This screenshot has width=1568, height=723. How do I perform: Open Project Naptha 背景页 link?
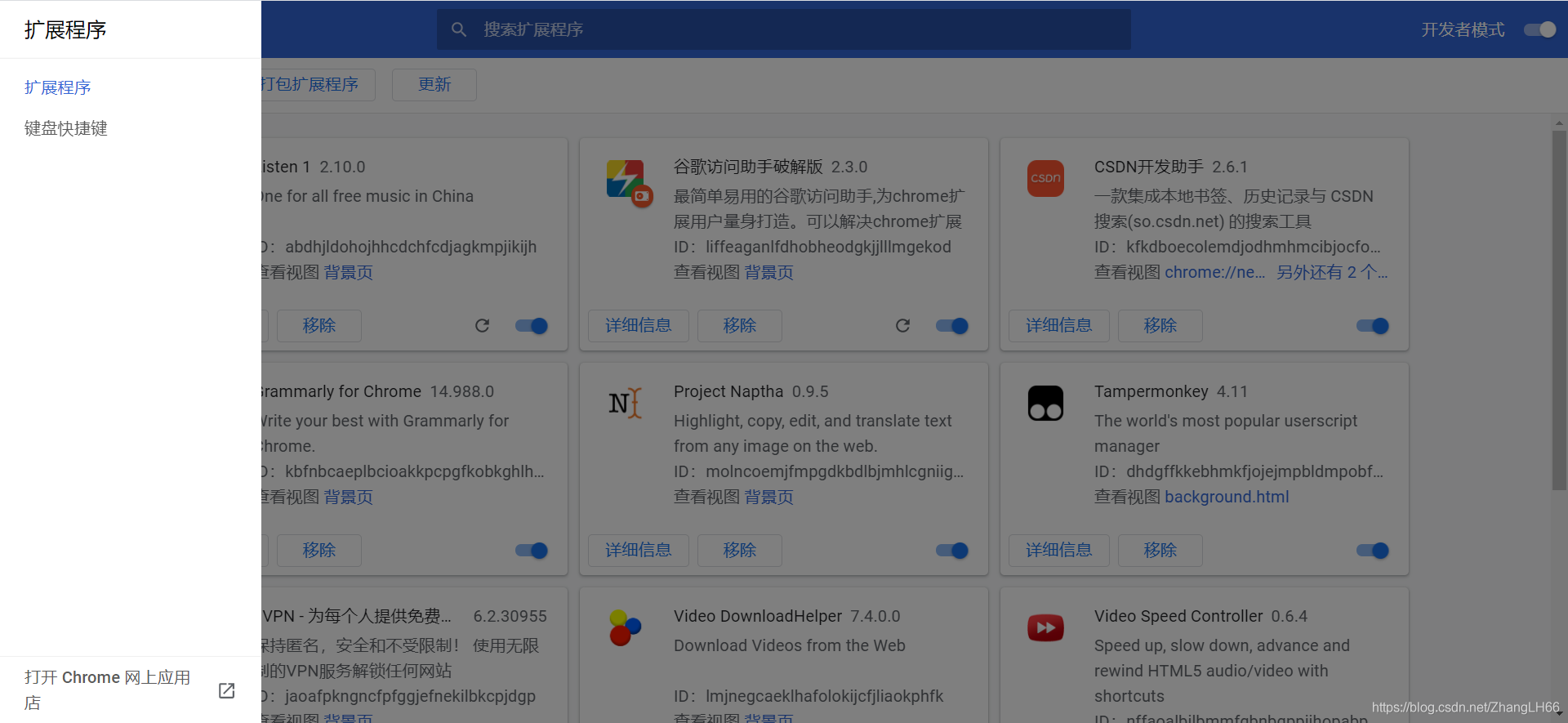(x=769, y=498)
